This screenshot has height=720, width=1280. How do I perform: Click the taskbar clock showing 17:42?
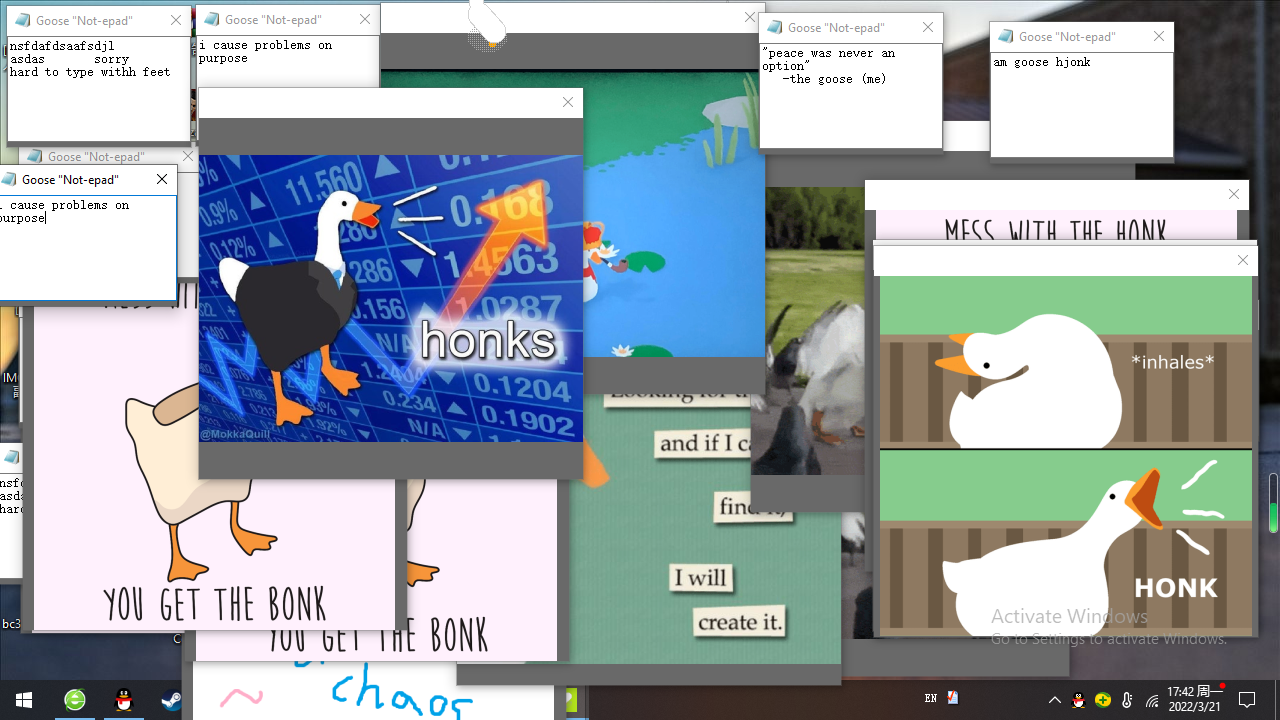pos(1194,699)
